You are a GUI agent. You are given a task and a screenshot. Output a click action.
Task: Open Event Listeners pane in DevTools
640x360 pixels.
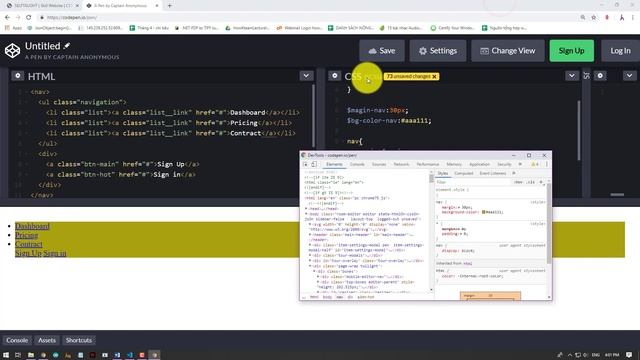pos(493,173)
